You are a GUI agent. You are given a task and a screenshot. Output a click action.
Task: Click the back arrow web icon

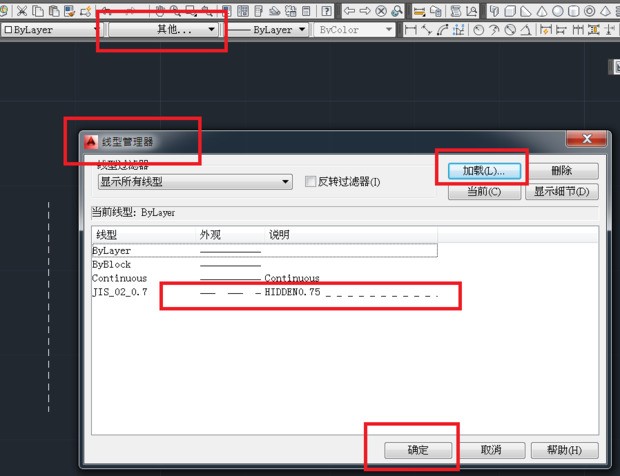349,11
